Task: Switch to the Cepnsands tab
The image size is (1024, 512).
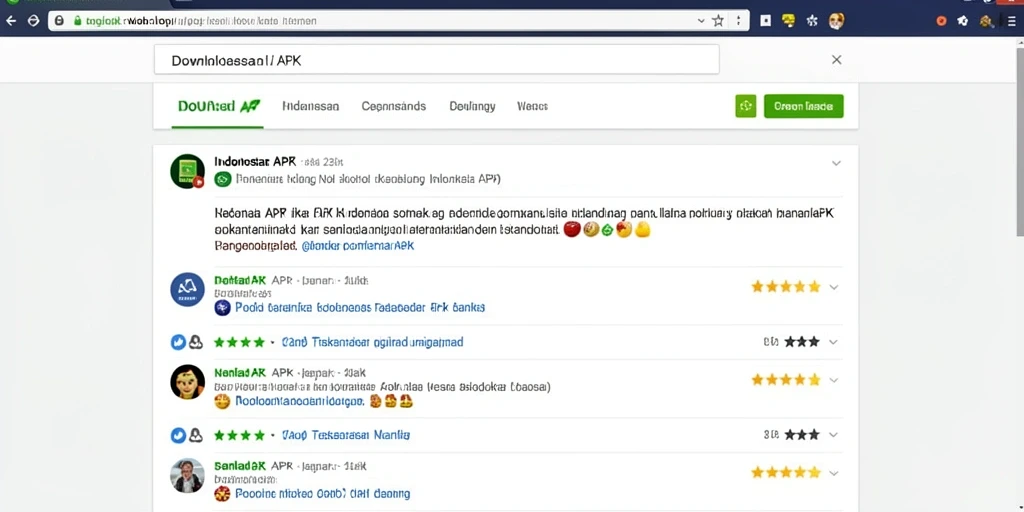Action: pos(394,106)
